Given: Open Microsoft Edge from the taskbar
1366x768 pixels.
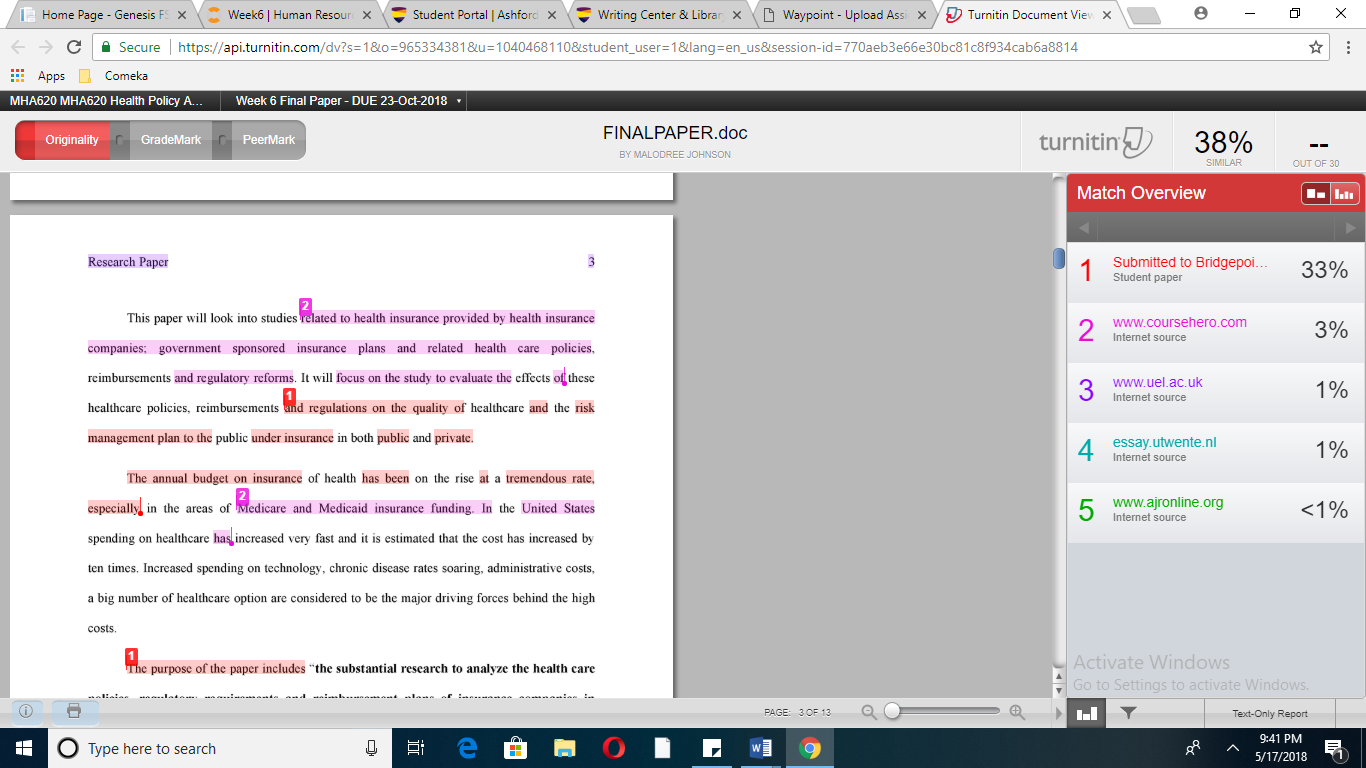Looking at the screenshot, I should [467, 748].
